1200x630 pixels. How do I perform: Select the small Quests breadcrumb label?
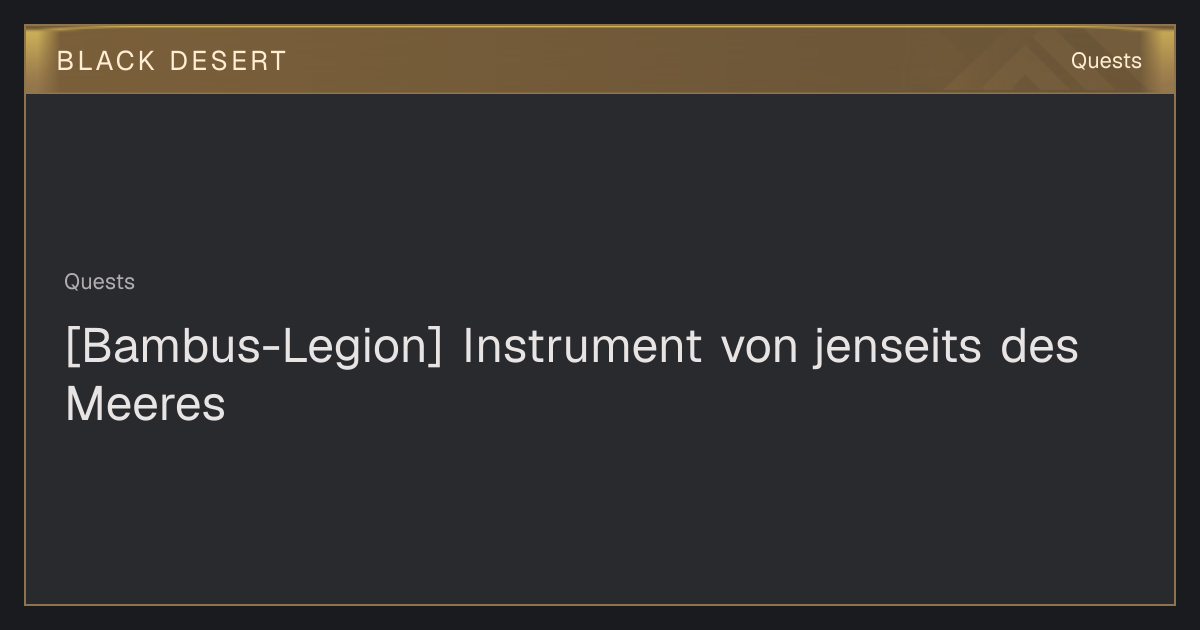click(x=99, y=282)
